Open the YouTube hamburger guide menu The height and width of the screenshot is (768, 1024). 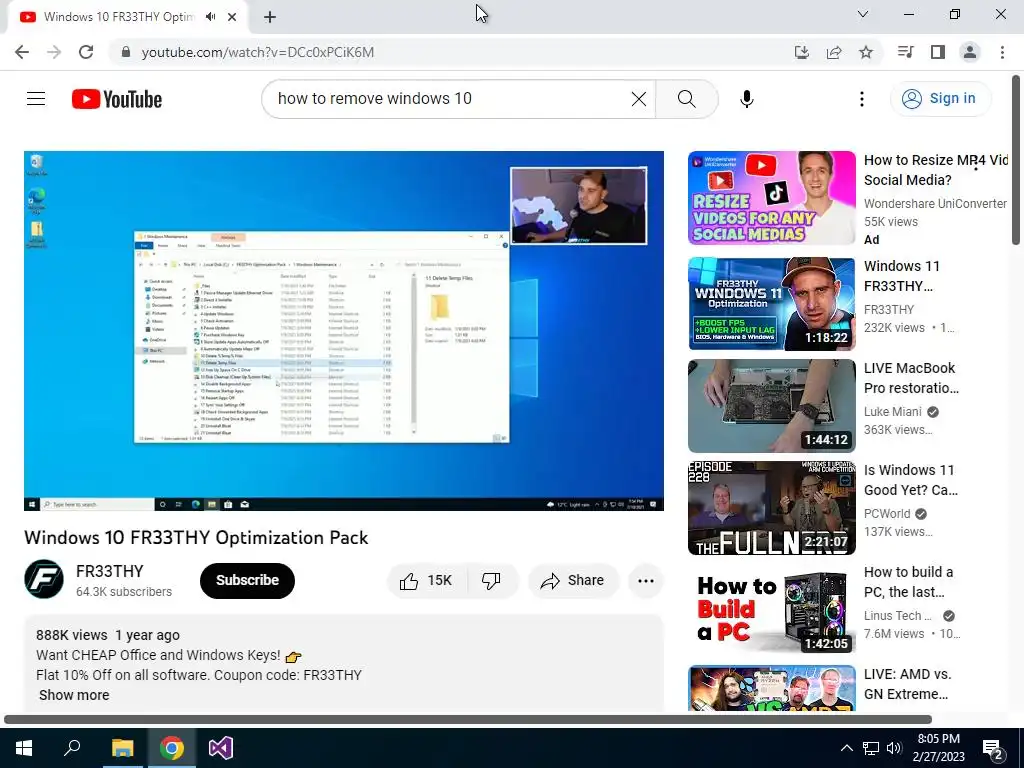[36, 99]
